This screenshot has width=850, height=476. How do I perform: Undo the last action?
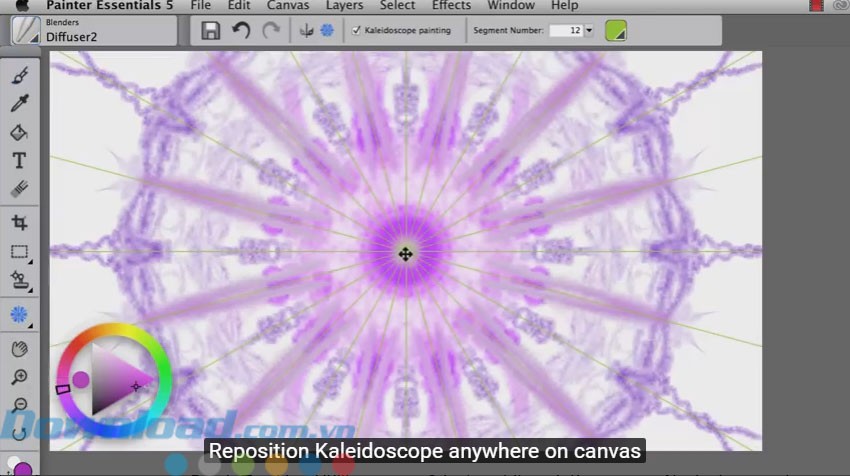point(241,31)
